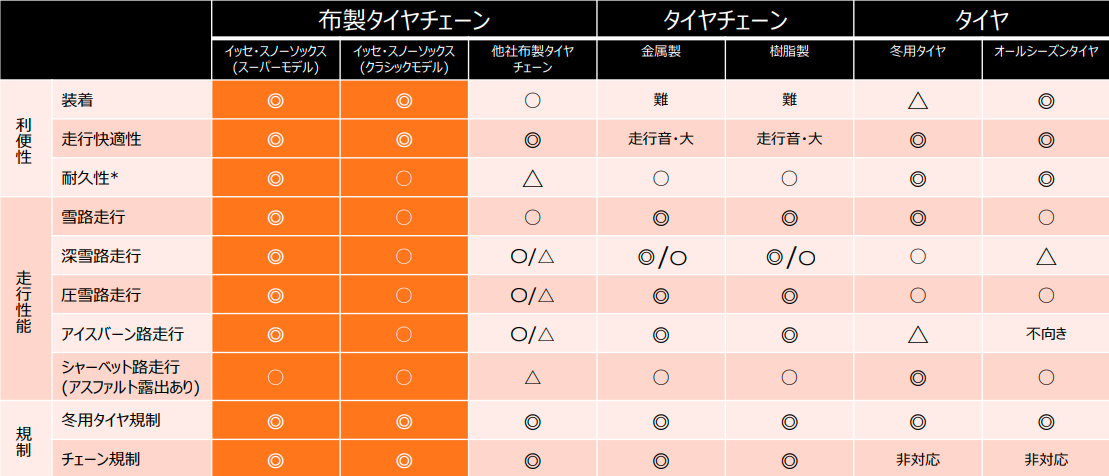Click the 不向き cell for オールシーズンタイヤ

[1046, 335]
